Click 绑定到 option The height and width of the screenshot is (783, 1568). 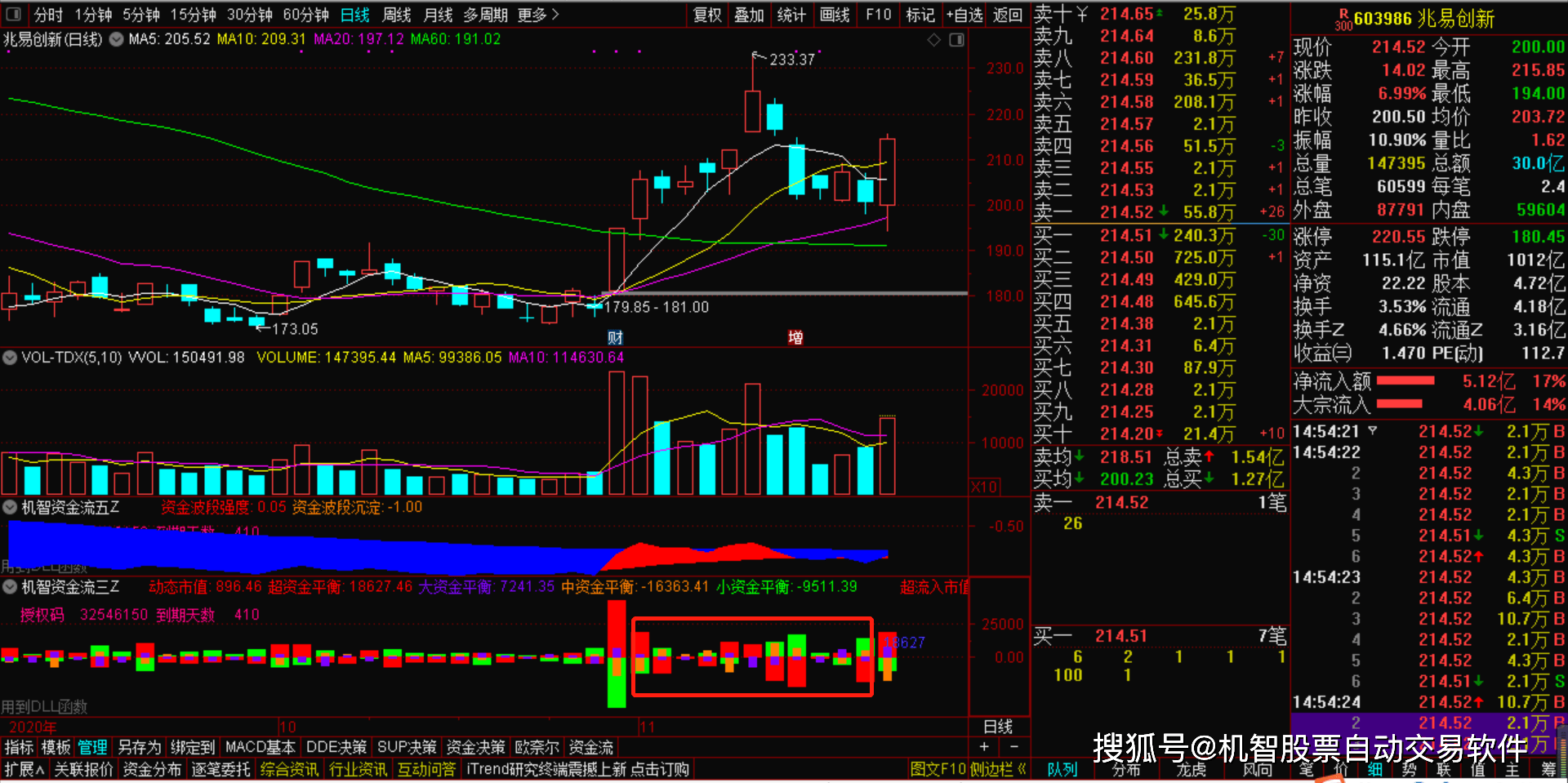pos(193,747)
